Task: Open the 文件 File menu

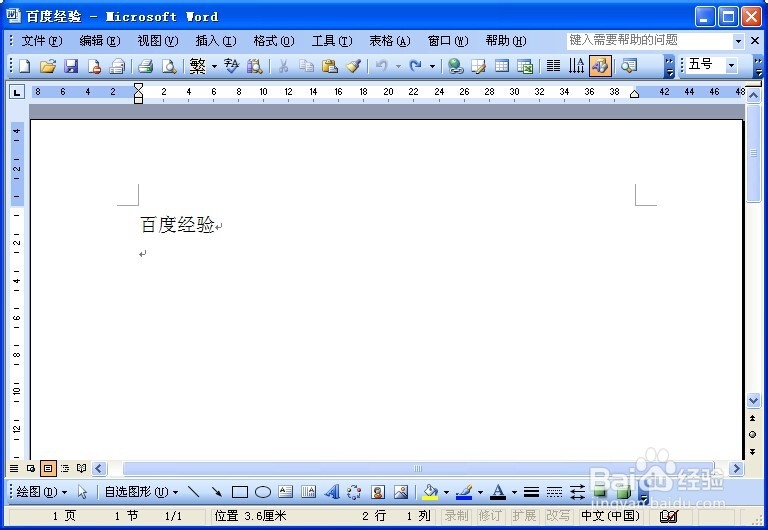Action: click(42, 41)
